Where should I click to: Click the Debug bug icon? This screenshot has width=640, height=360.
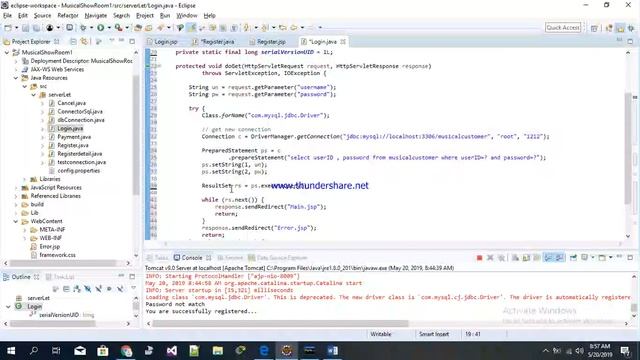pos(83,28)
